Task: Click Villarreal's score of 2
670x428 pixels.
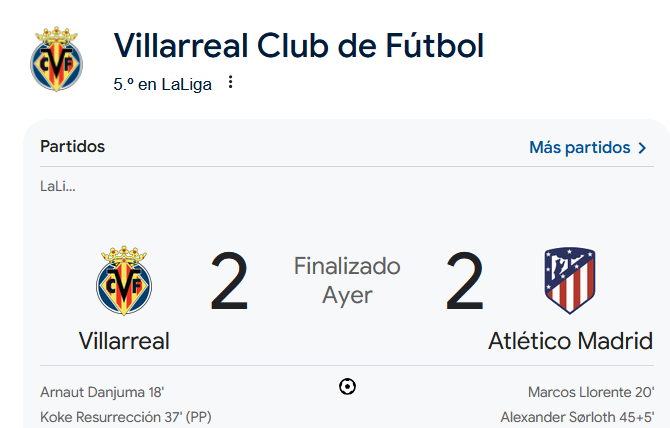Action: coord(229,282)
